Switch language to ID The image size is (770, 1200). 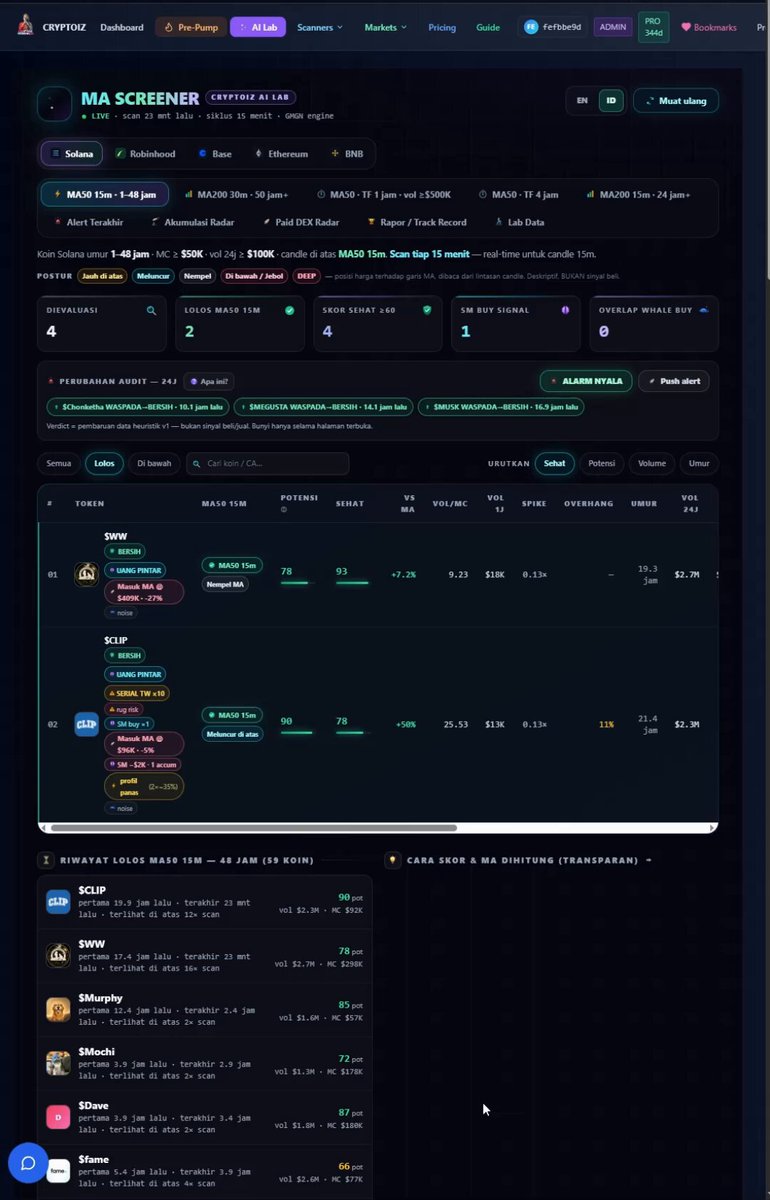[x=610, y=100]
